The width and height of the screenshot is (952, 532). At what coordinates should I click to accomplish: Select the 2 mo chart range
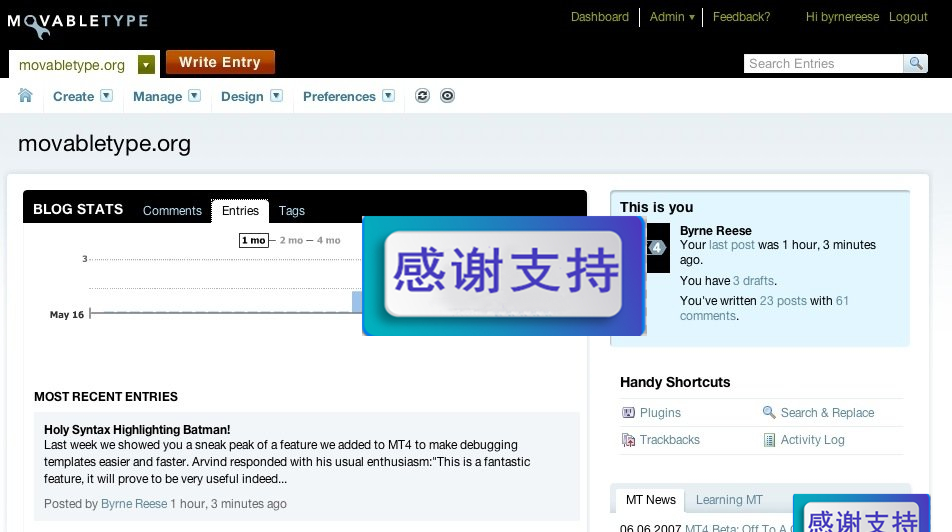291,240
